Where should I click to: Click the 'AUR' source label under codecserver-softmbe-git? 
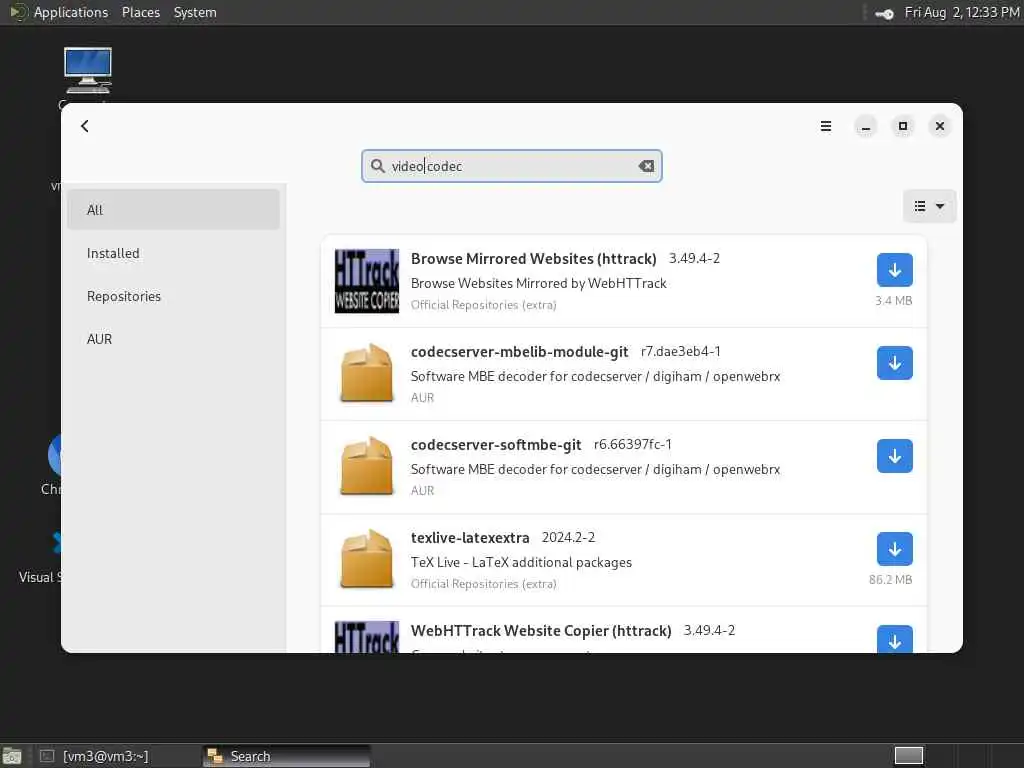pyautogui.click(x=423, y=490)
